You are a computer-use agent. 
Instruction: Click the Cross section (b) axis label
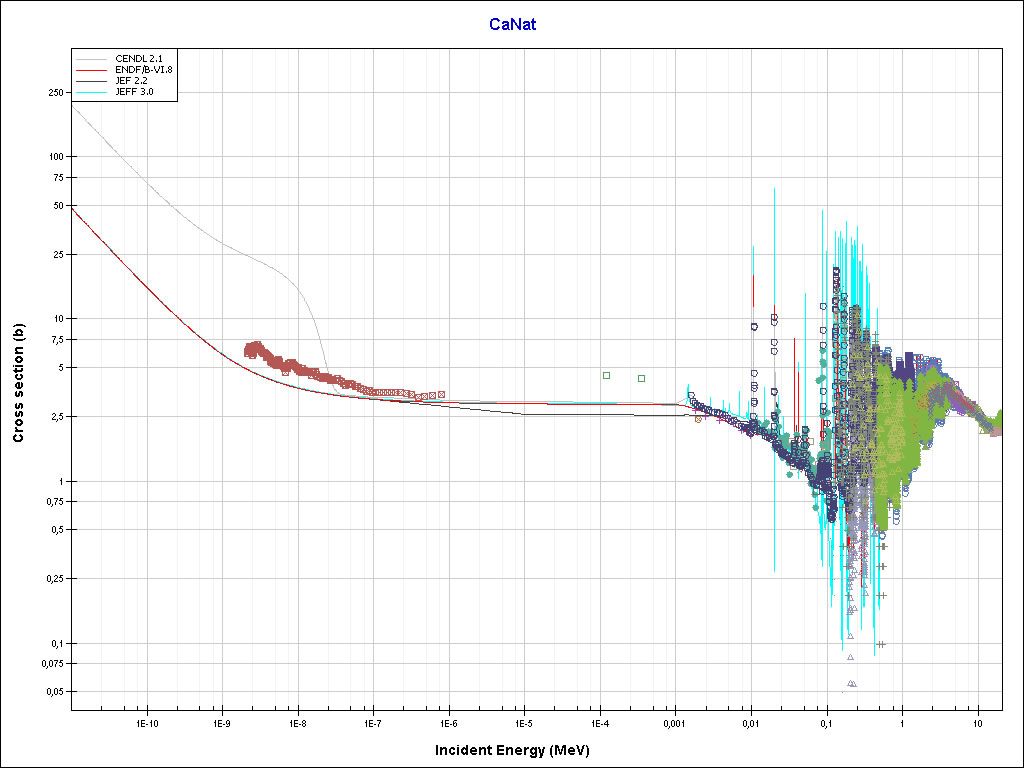18,383
